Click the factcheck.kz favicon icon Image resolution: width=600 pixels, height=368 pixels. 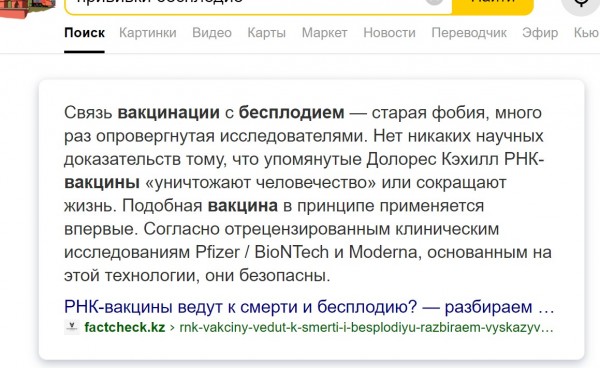[72, 327]
